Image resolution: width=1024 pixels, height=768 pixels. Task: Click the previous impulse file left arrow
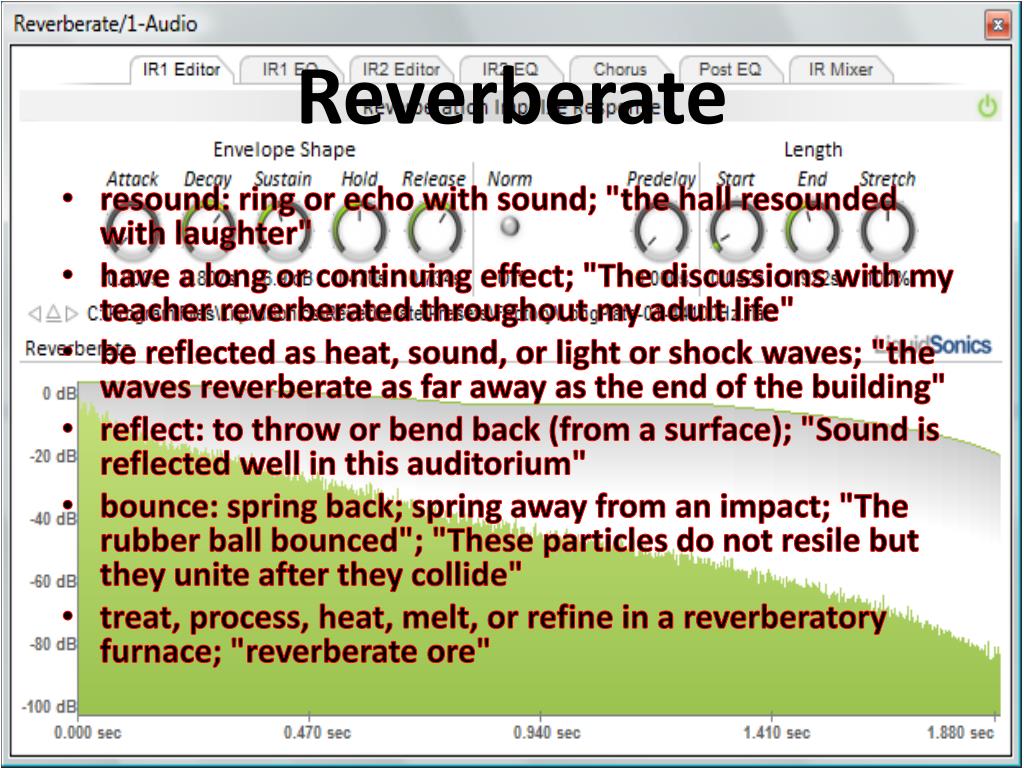tap(35, 314)
